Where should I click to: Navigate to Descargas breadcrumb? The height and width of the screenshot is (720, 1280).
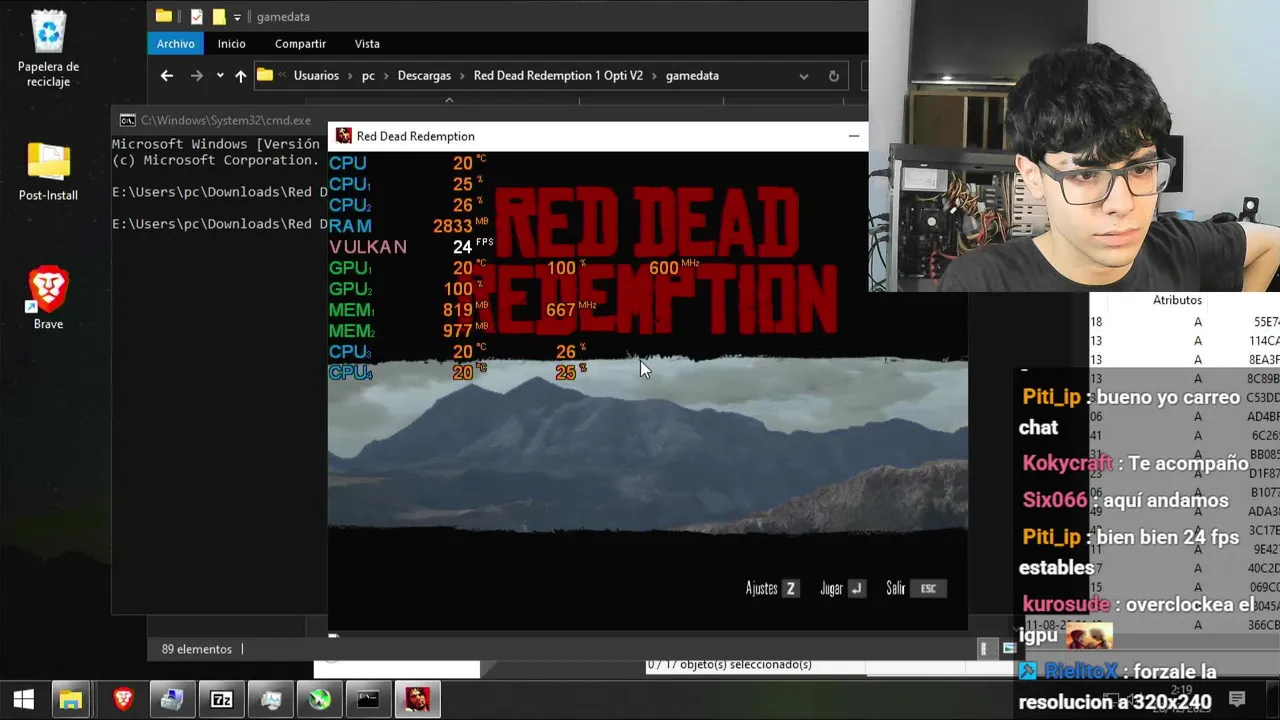point(424,76)
